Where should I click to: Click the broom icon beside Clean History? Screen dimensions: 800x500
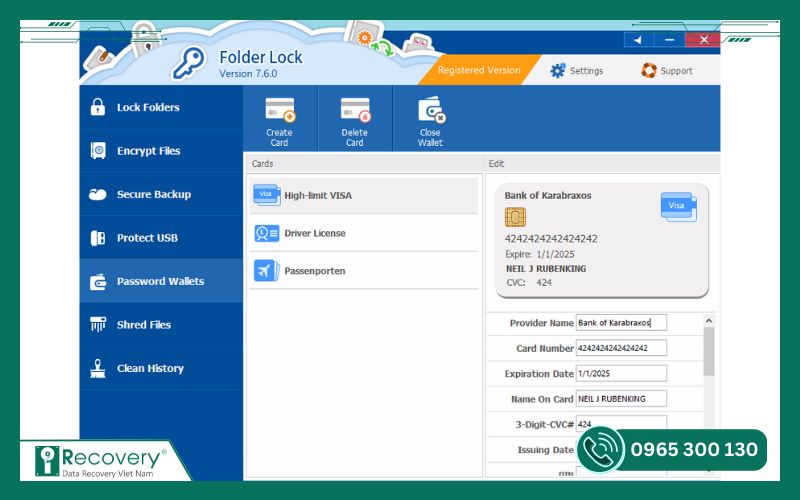click(97, 368)
